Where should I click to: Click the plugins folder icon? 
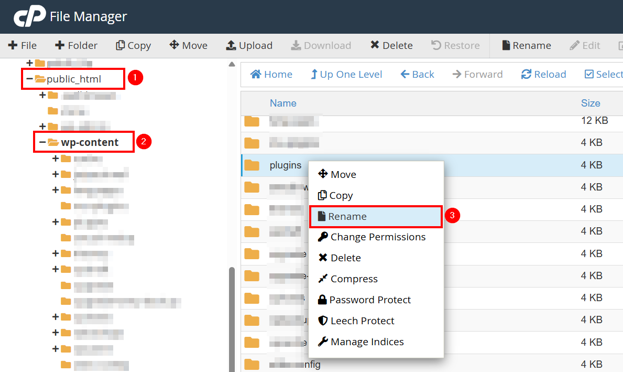pos(252,165)
